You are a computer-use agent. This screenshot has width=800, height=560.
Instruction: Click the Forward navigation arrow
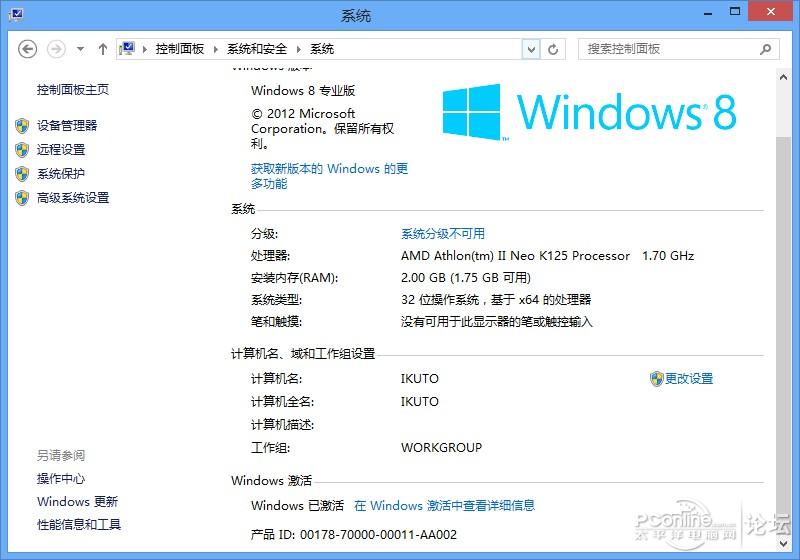pyautogui.click(x=56, y=49)
